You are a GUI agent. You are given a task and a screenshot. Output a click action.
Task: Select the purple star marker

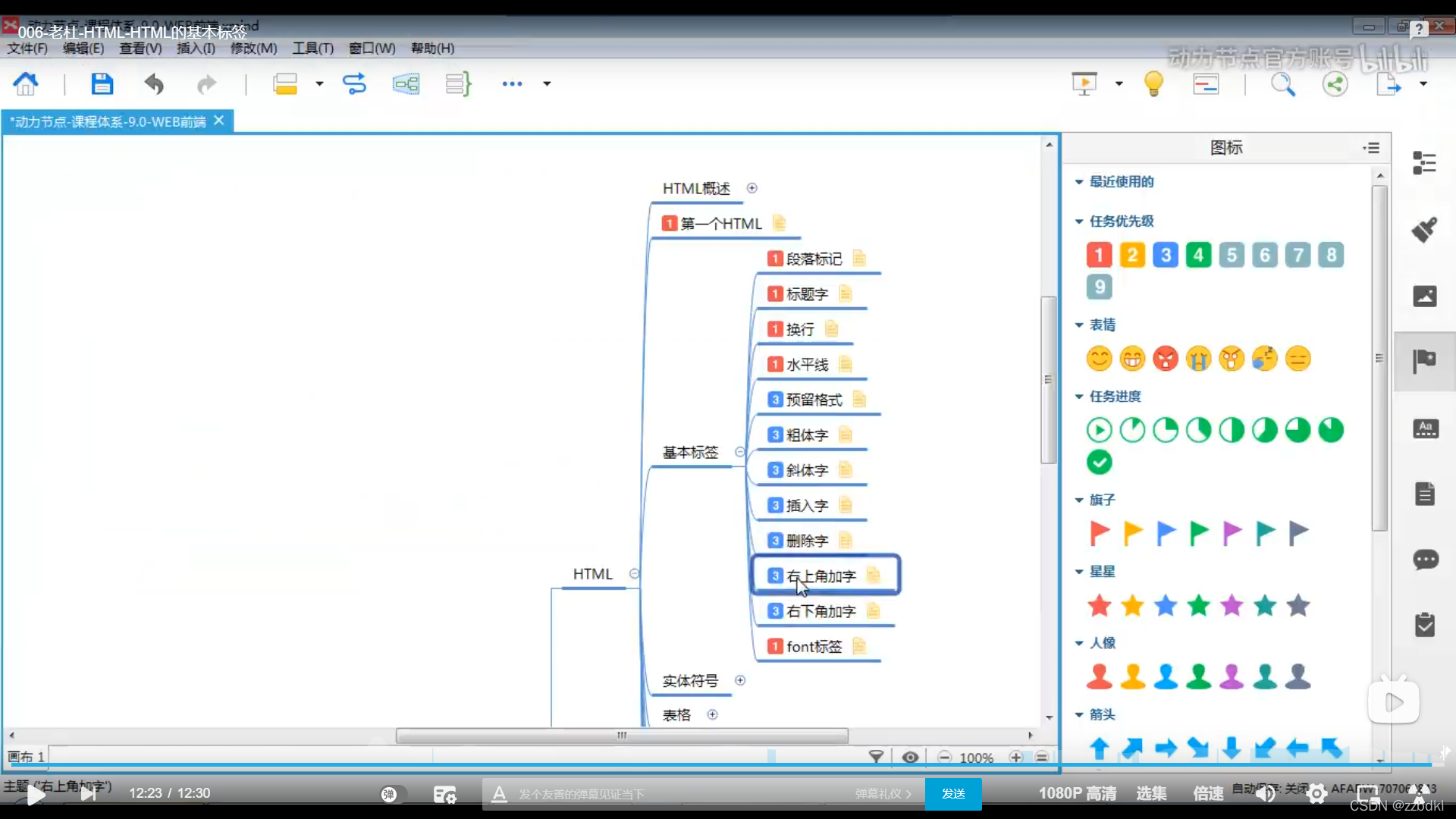pos(1232,605)
